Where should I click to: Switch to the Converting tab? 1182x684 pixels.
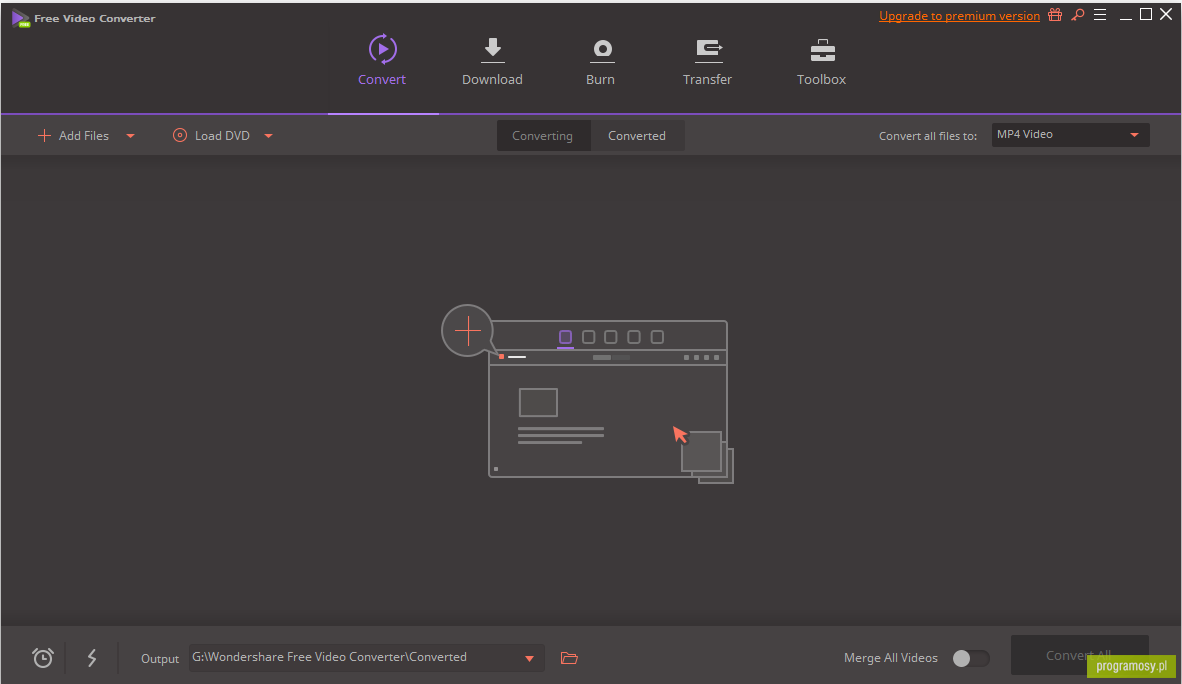point(543,136)
